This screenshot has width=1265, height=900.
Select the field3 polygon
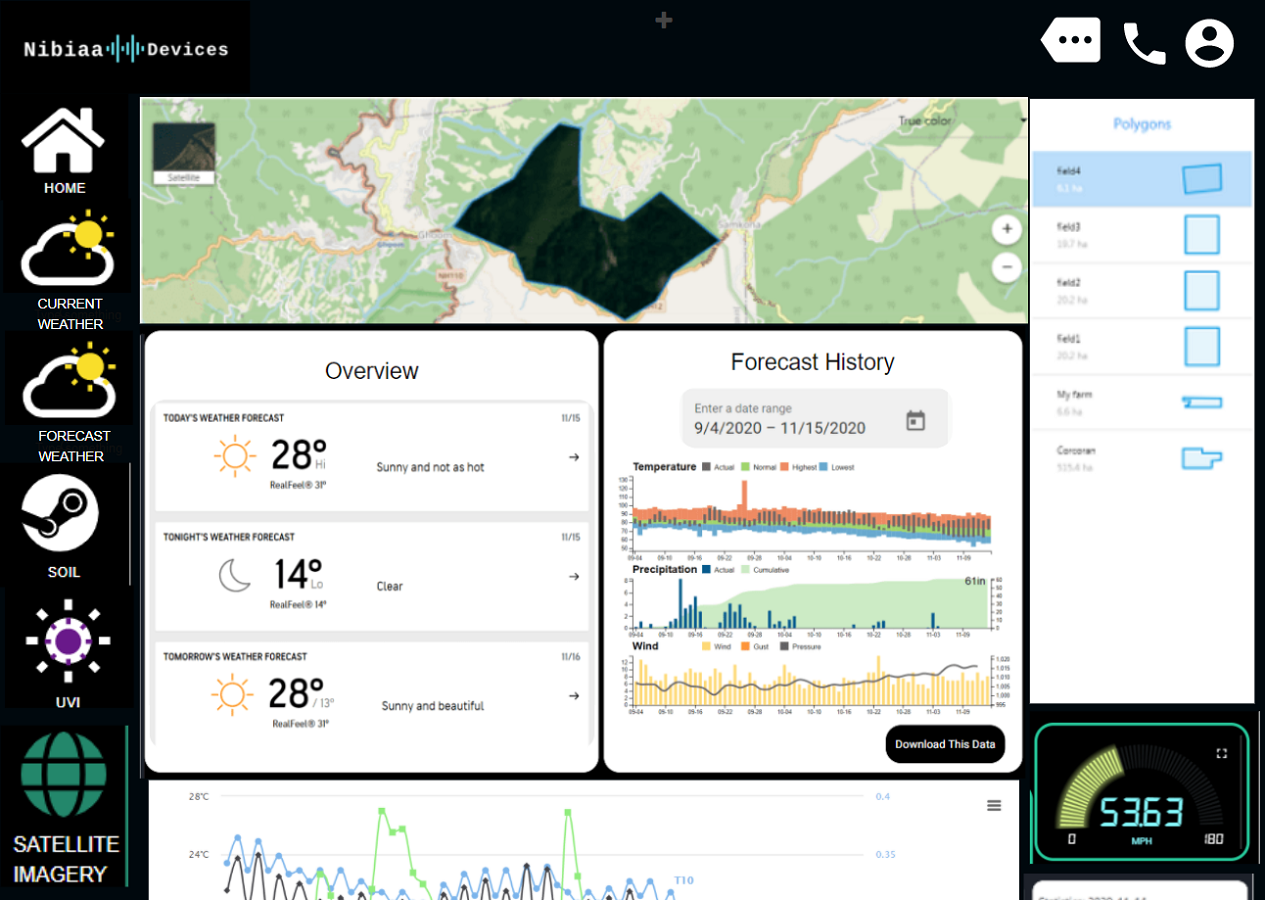1141,236
